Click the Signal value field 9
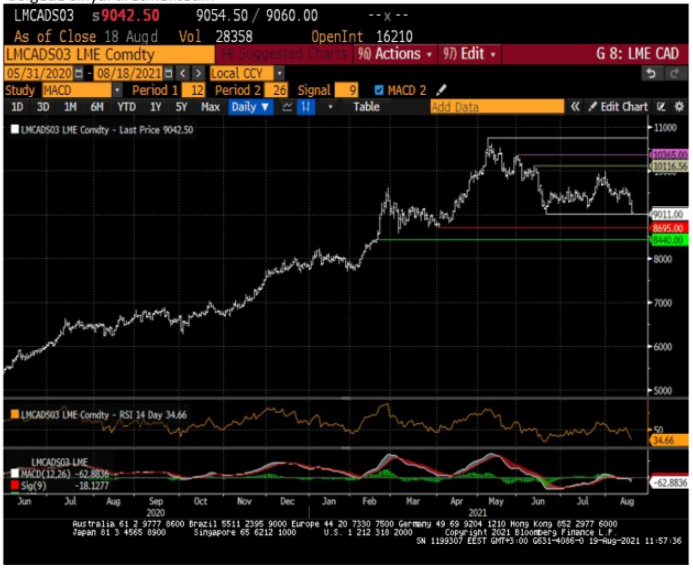 pyautogui.click(x=346, y=90)
